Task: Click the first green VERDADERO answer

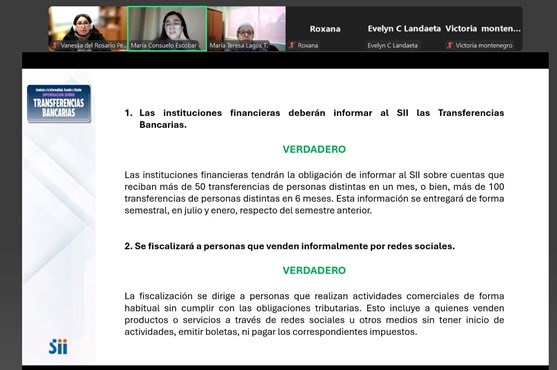Action: pyautogui.click(x=314, y=149)
